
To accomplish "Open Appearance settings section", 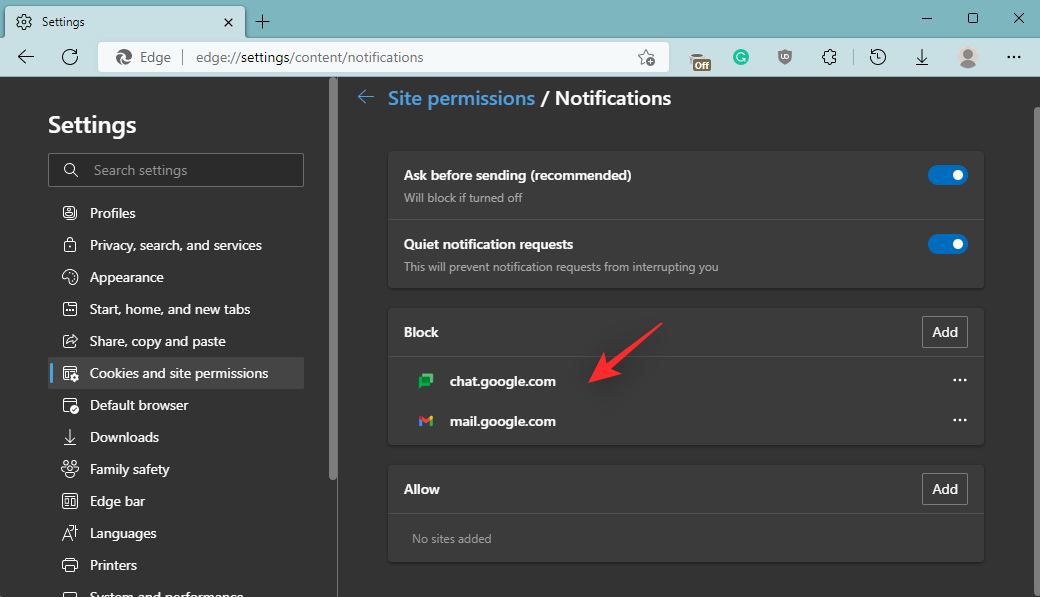I will [x=126, y=277].
